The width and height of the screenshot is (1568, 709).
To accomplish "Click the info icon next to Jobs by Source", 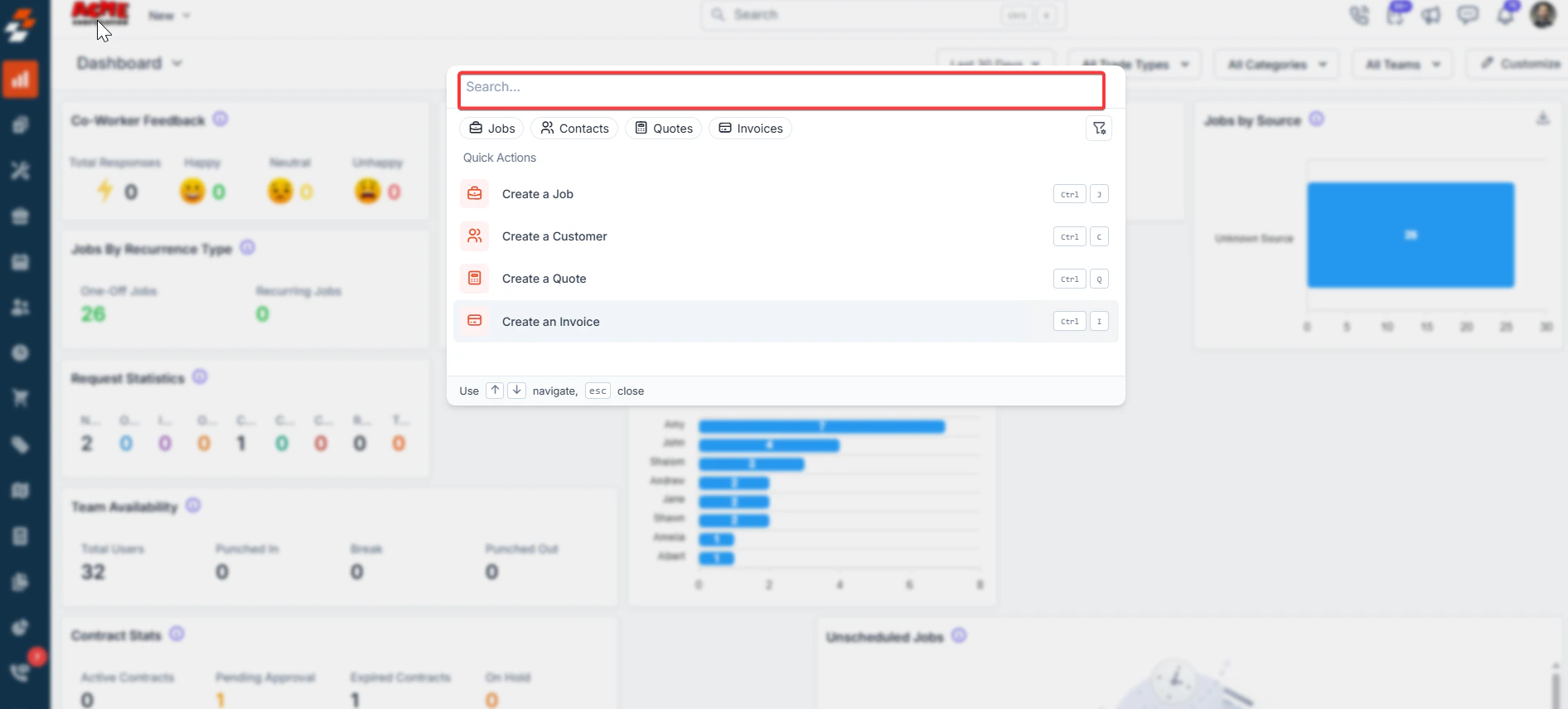I will coord(1317,119).
